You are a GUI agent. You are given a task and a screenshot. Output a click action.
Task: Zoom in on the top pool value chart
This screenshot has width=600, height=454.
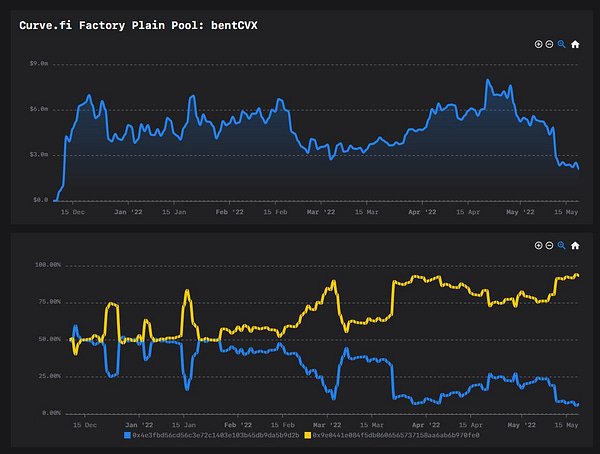[x=538, y=44]
